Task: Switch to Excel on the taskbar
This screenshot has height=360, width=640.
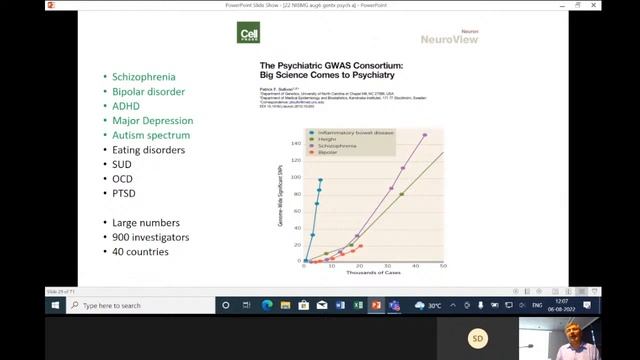Action: point(358,305)
